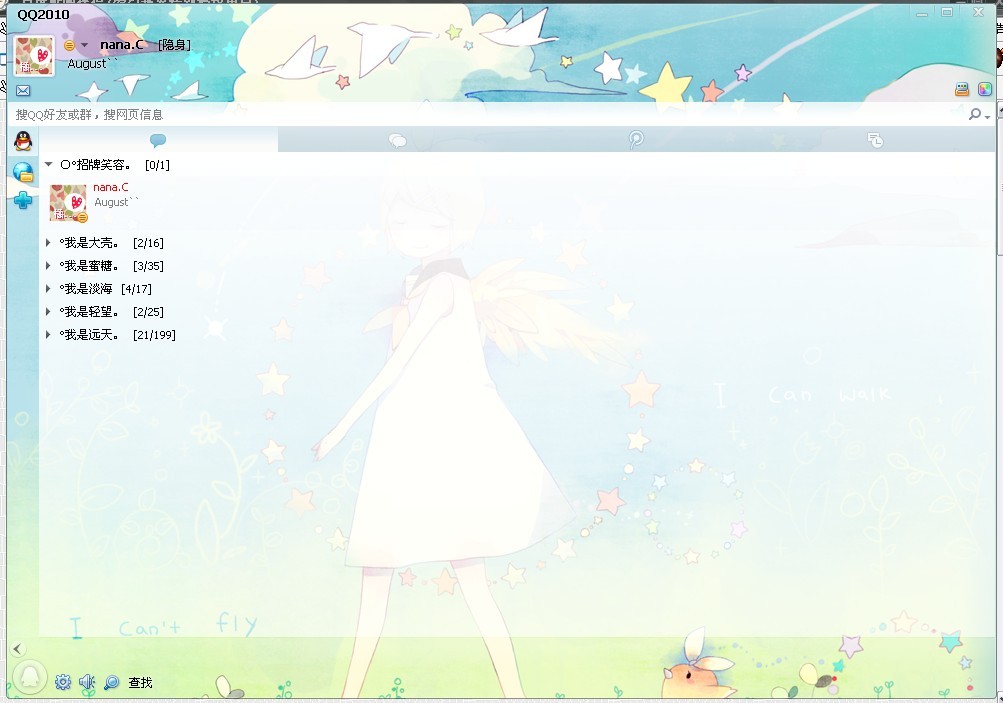Image resolution: width=1003 pixels, height=703 pixels.
Task: Expand the '°我是淡海' group
Action: point(48,288)
